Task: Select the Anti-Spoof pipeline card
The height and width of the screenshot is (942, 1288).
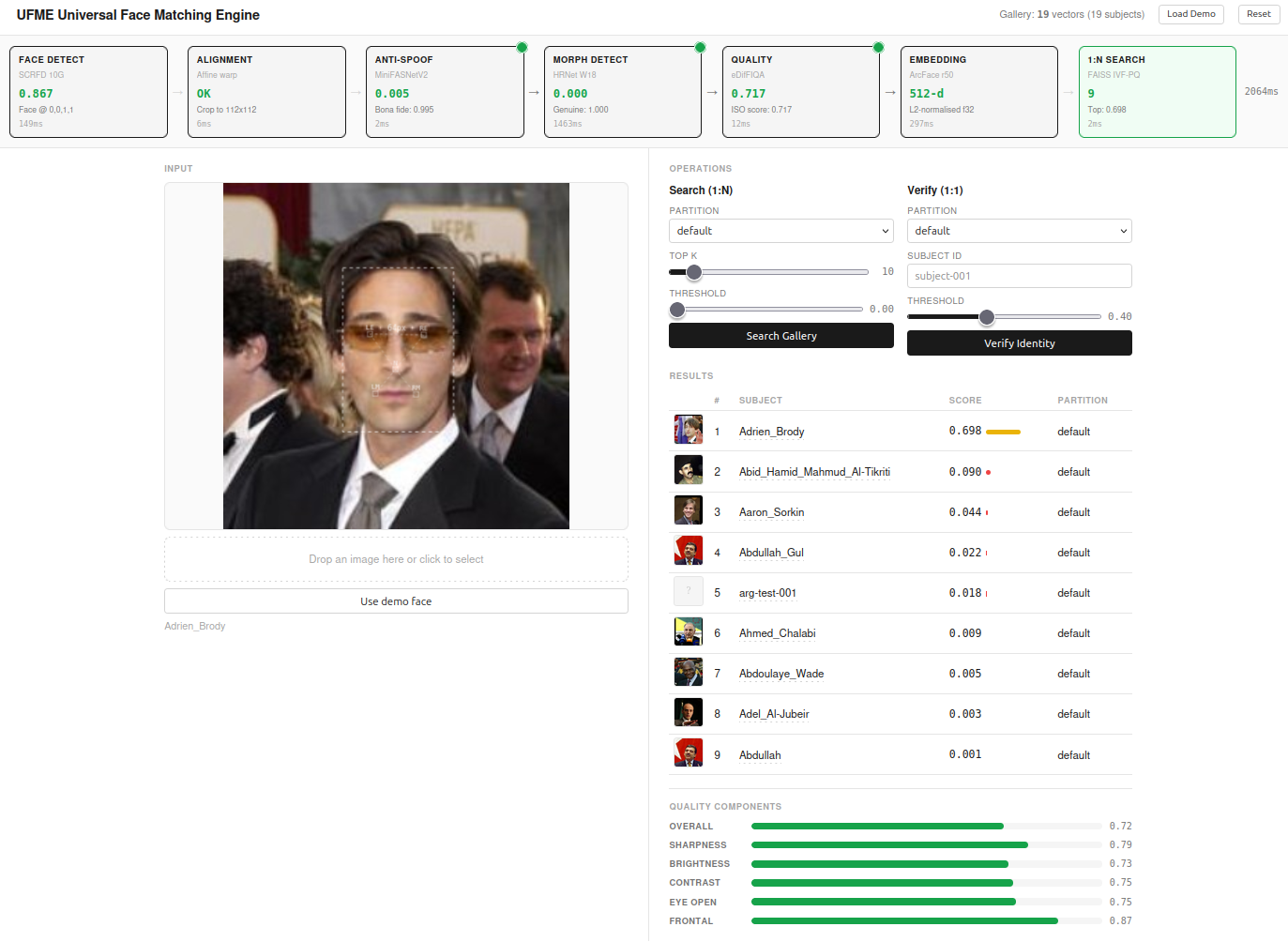Action: click(x=445, y=92)
